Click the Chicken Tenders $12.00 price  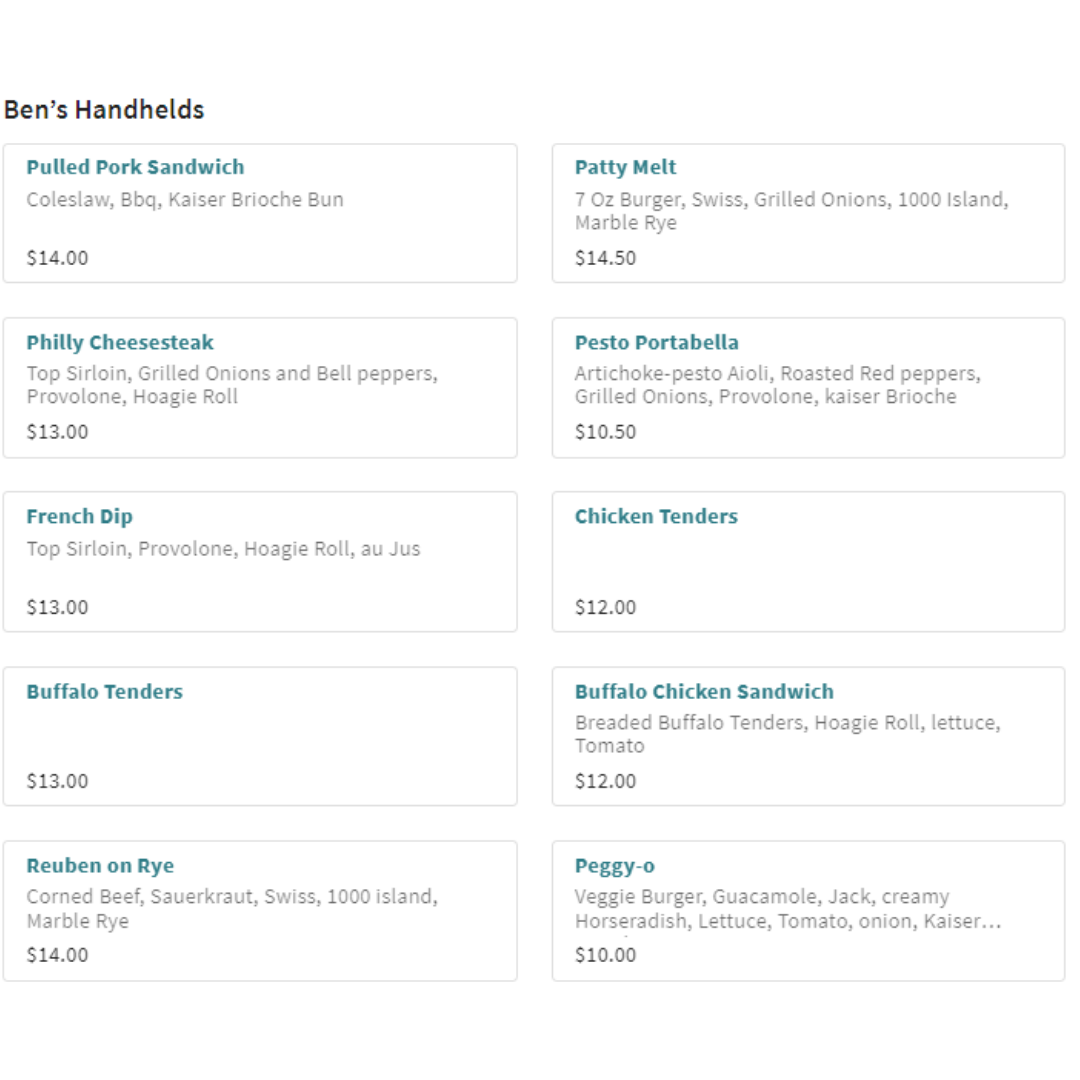[x=605, y=607]
